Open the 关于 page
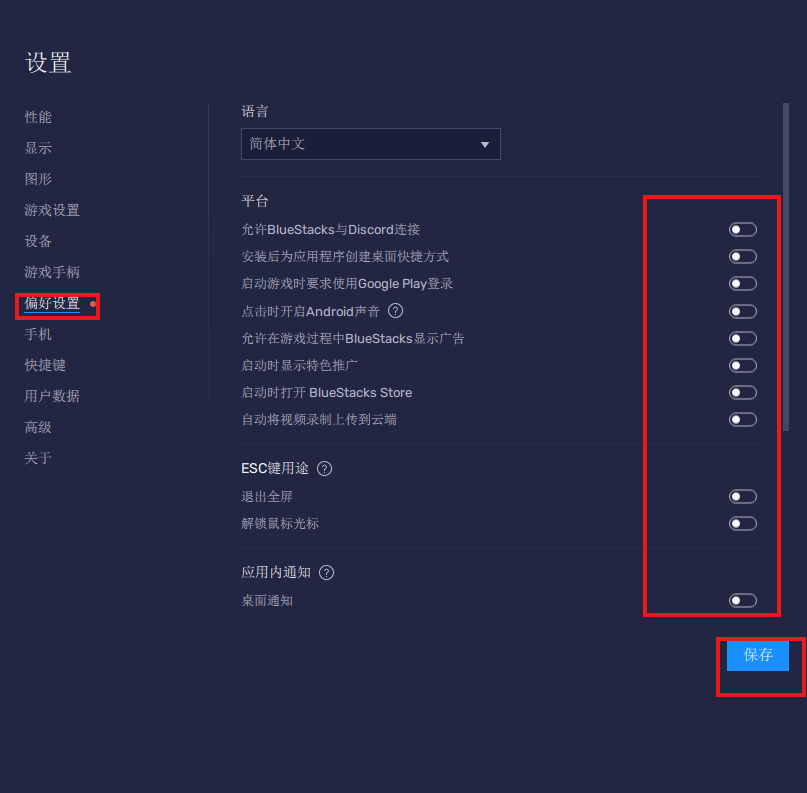Image resolution: width=807 pixels, height=793 pixels. [38, 458]
